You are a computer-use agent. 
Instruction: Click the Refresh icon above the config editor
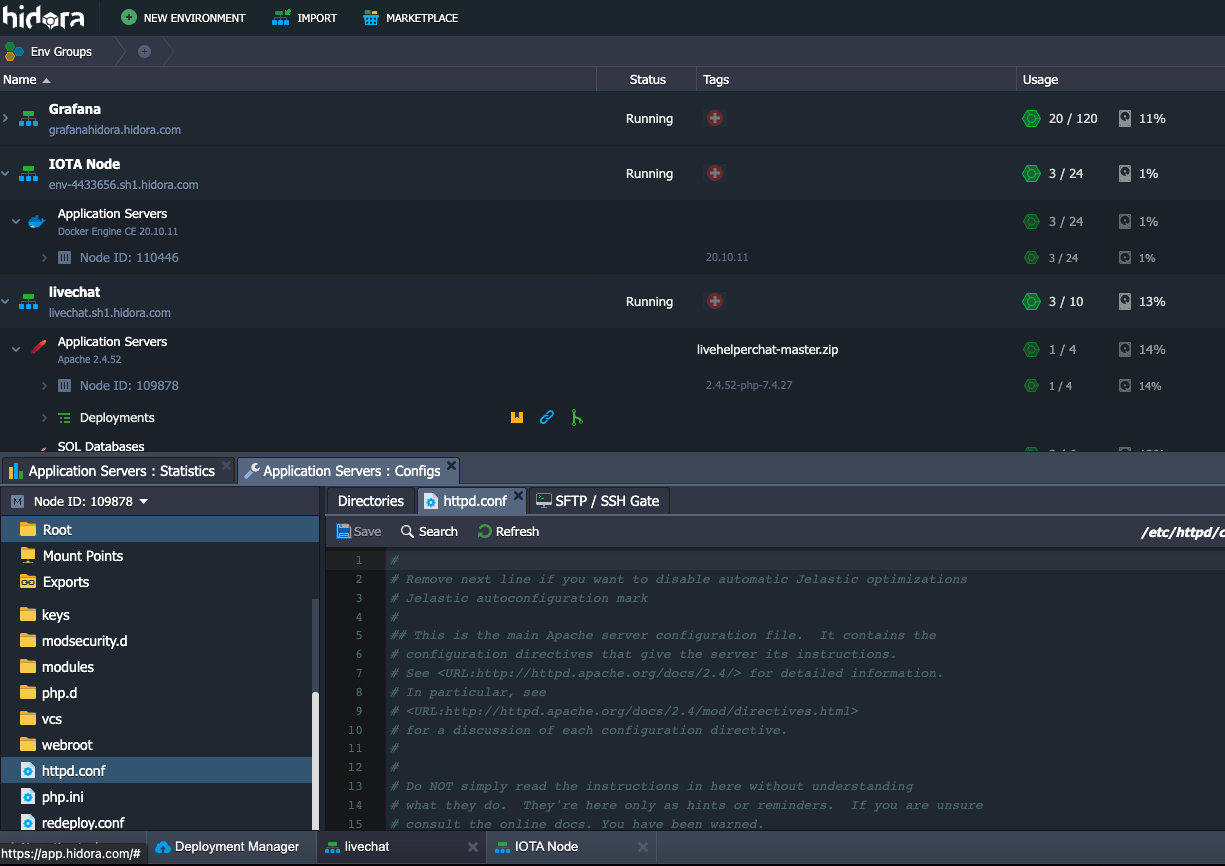click(507, 531)
